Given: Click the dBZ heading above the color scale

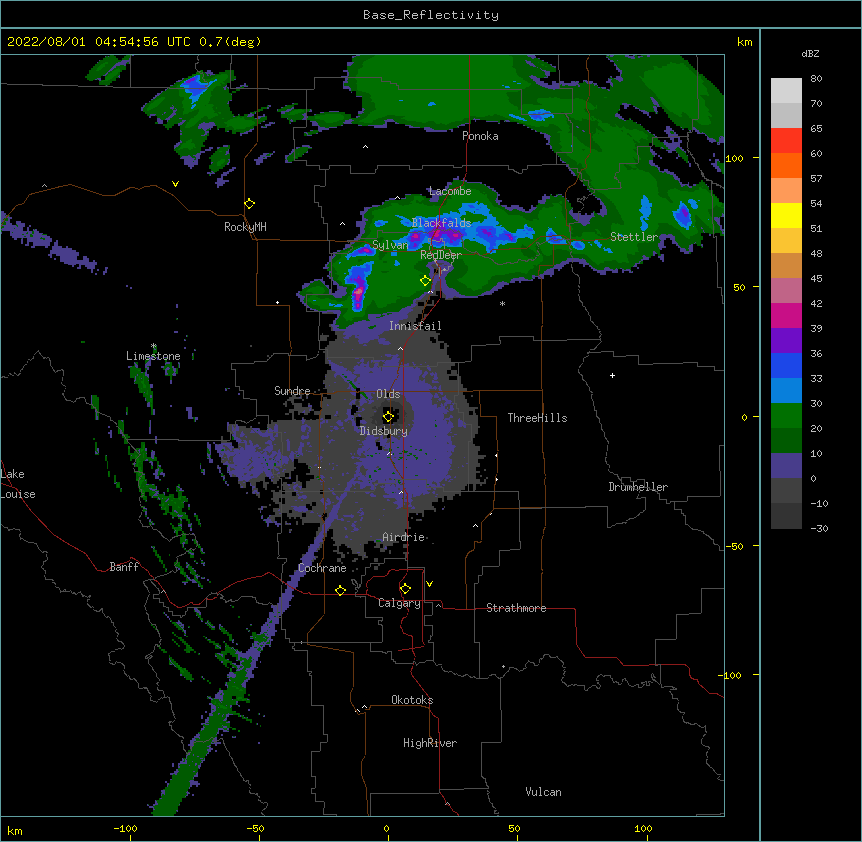Looking at the screenshot, I should [x=810, y=54].
